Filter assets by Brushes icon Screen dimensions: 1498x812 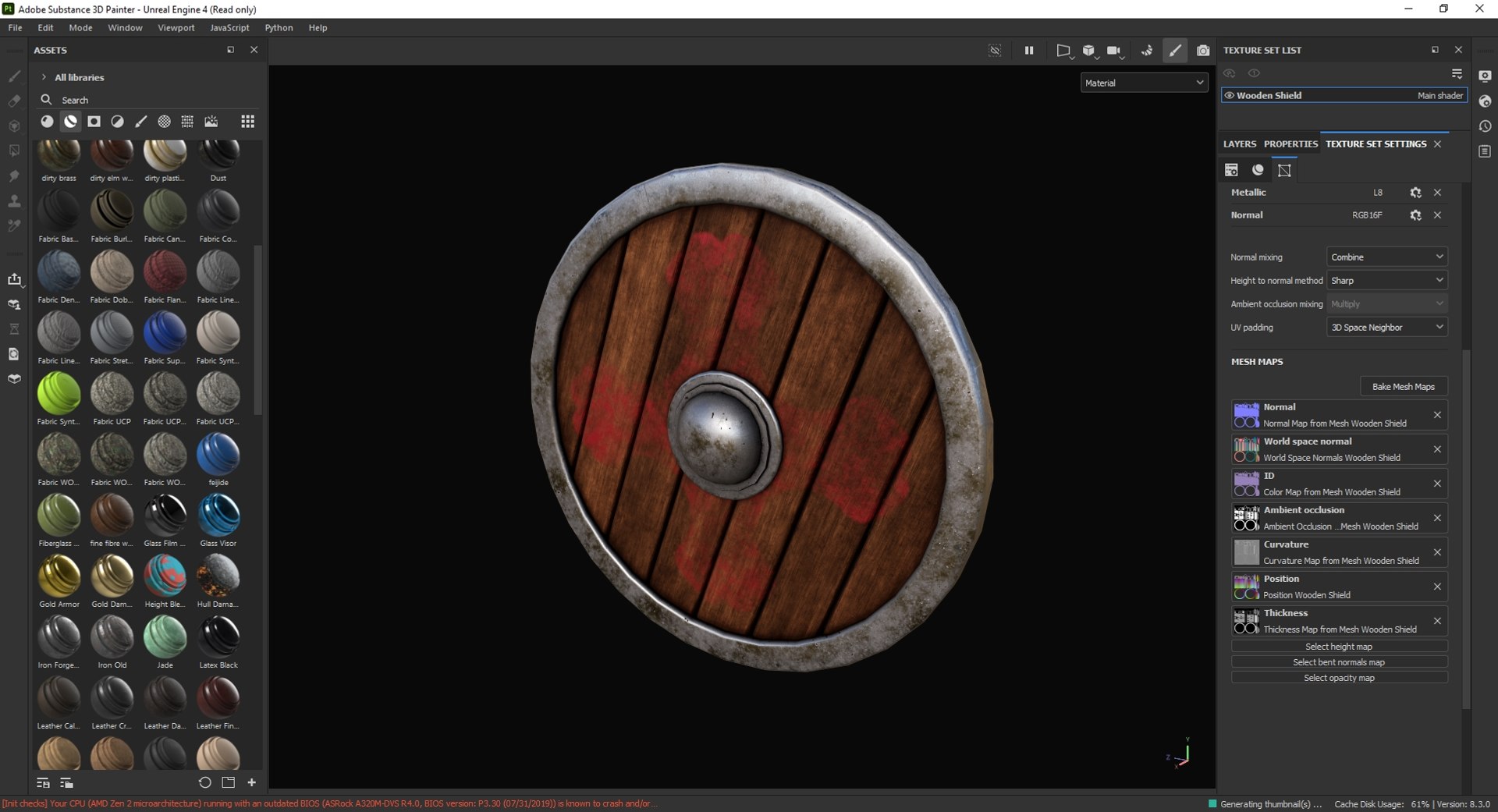click(140, 122)
